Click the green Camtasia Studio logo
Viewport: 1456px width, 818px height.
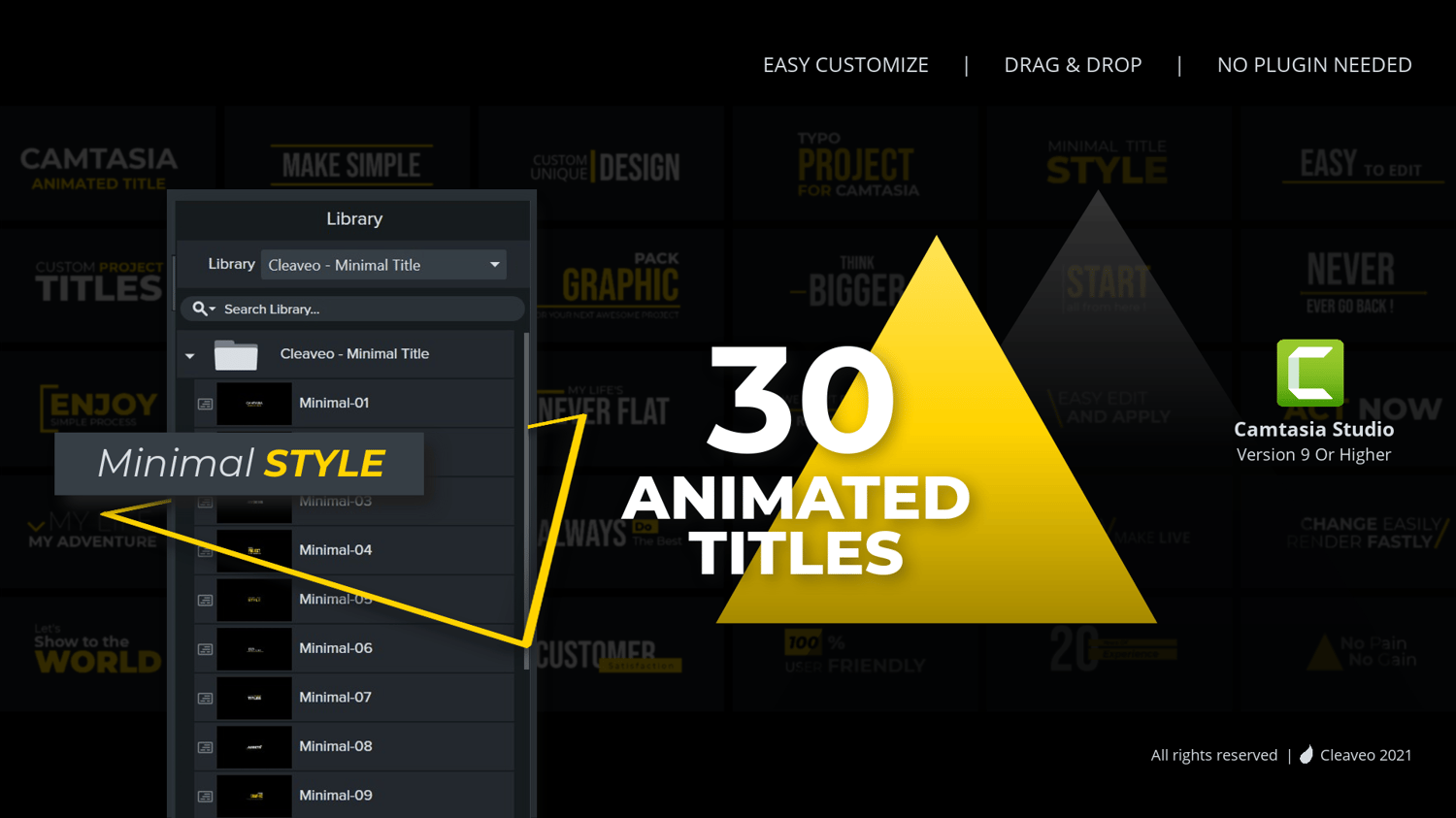click(x=1310, y=373)
